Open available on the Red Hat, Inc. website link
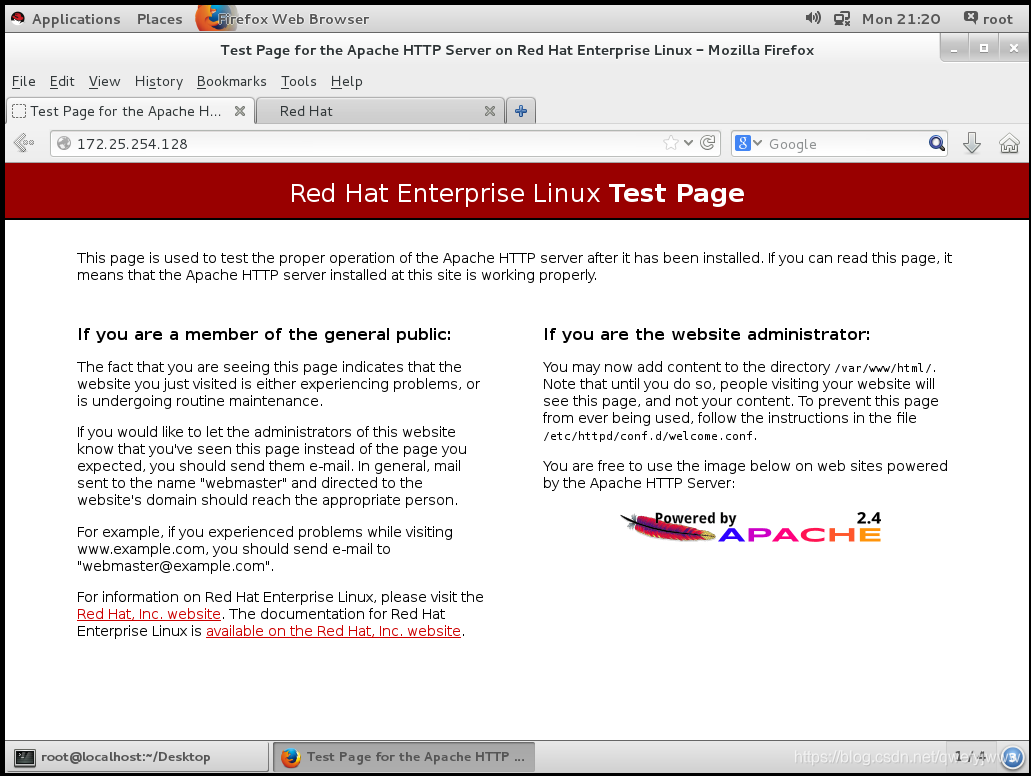The height and width of the screenshot is (776, 1031). point(333,631)
